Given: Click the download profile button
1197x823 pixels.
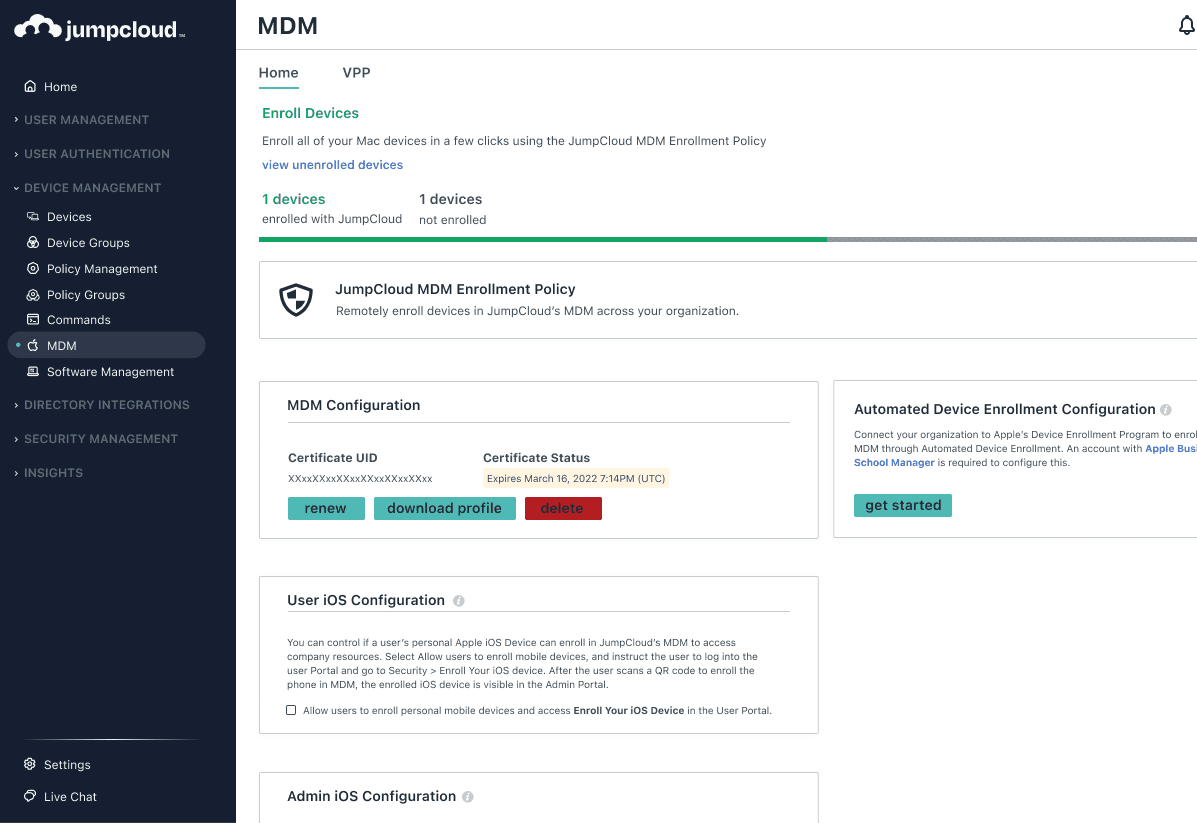Looking at the screenshot, I should 444,508.
